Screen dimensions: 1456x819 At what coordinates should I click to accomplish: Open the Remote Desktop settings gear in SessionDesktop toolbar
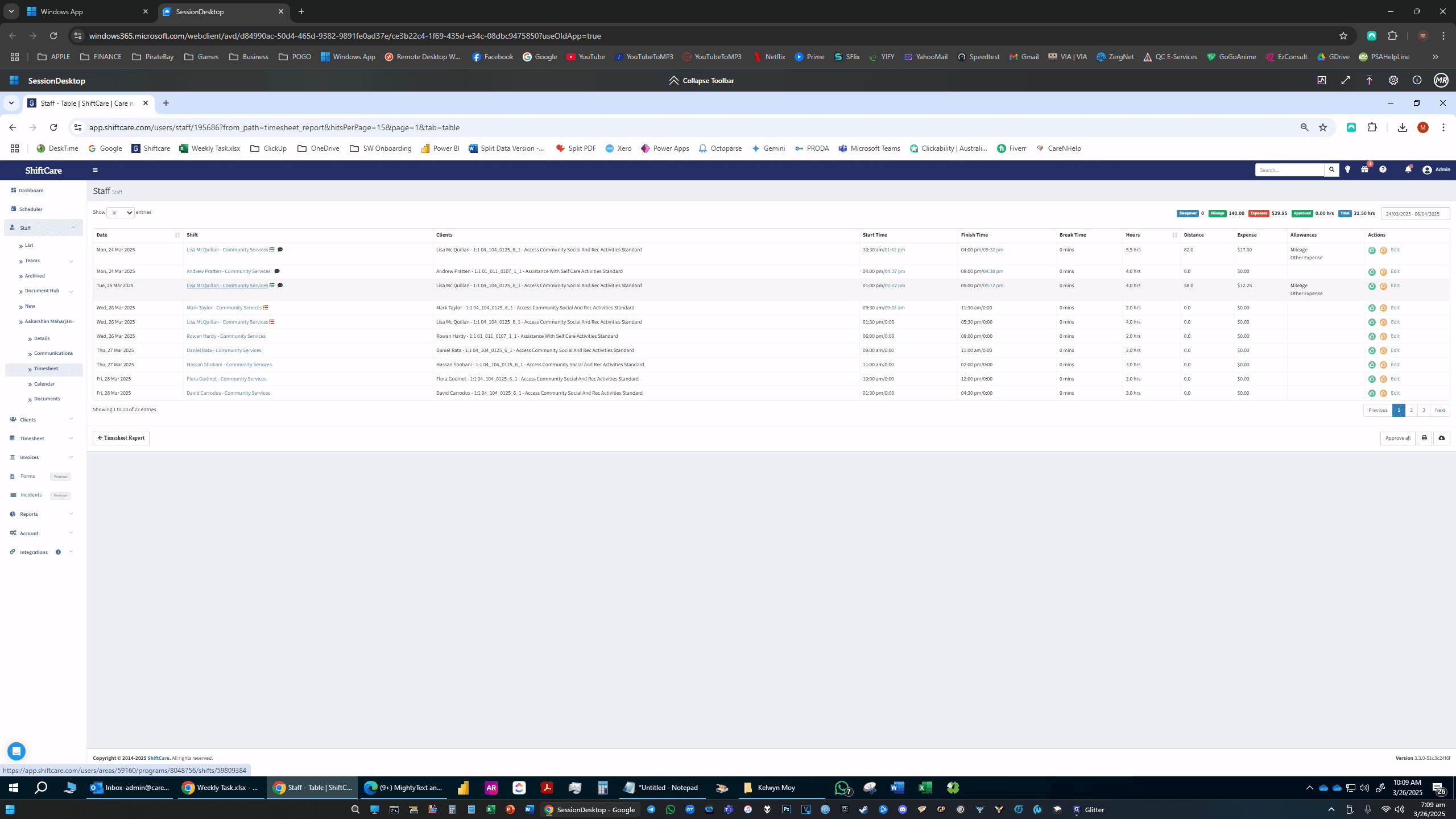1393,80
